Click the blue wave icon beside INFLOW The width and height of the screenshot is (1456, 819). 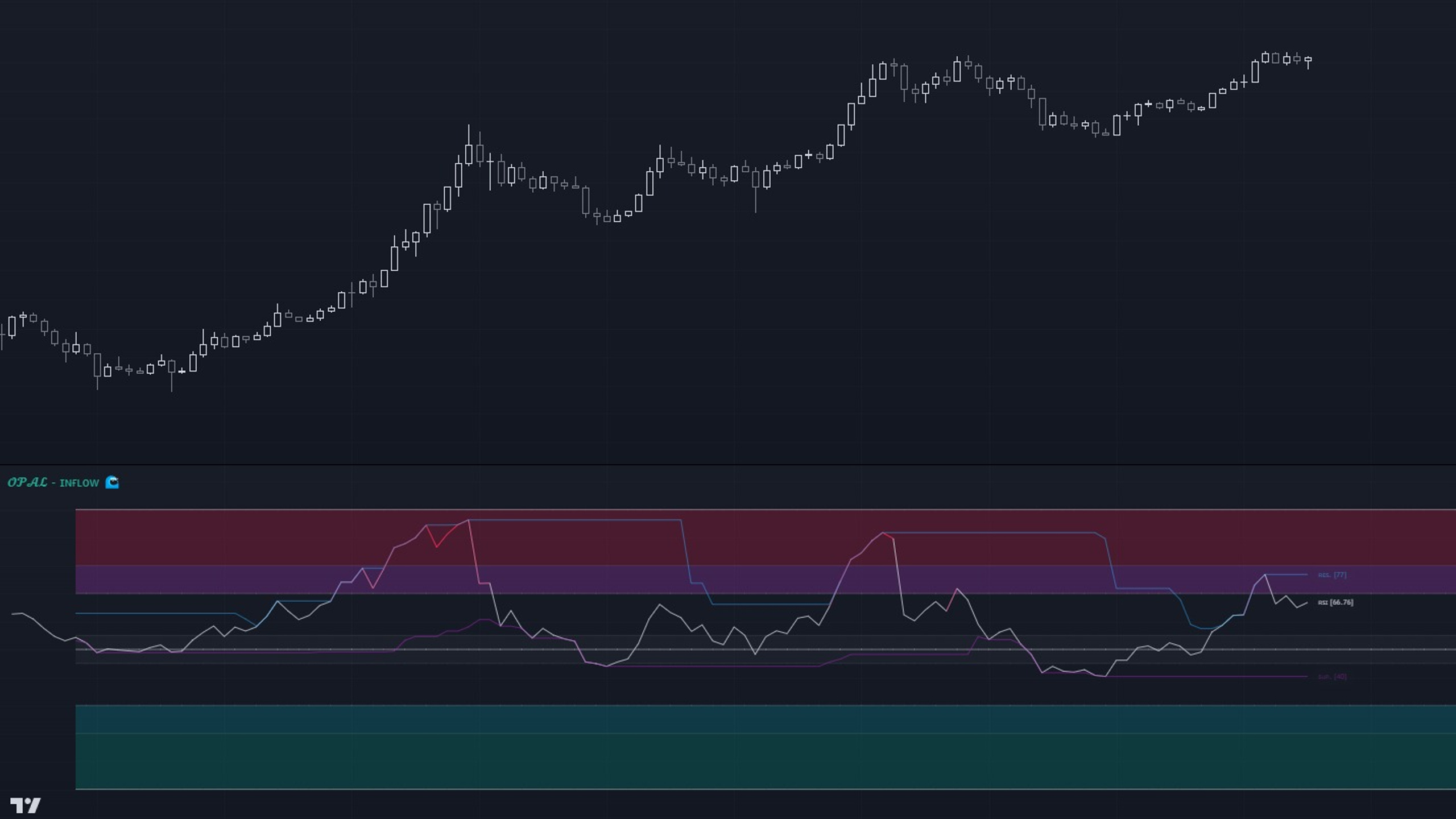[x=112, y=482]
